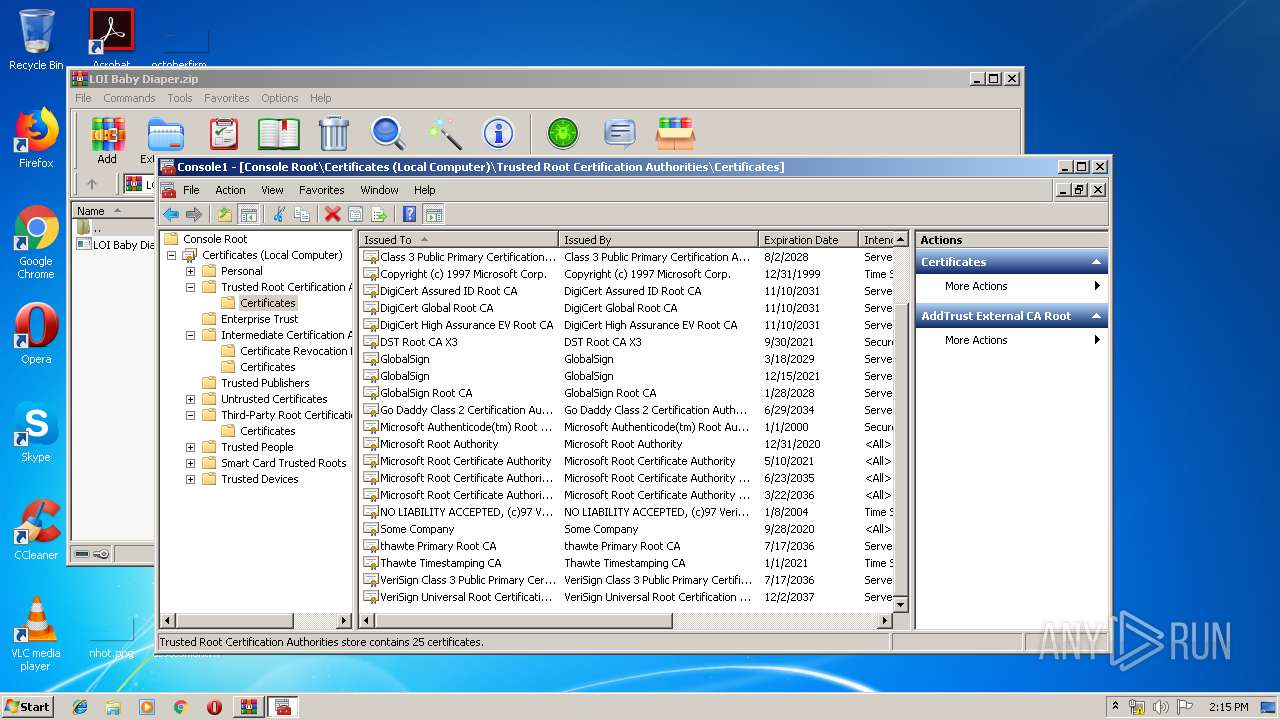Click the Forward arrow in the Console1 toolbar
Viewport: 1280px width, 720px height.
pos(194,214)
